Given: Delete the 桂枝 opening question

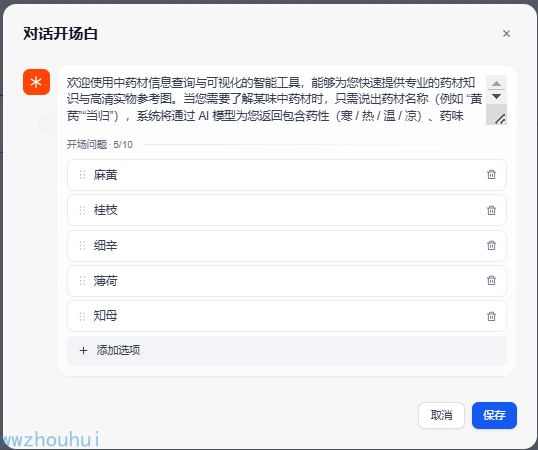Looking at the screenshot, I should [x=491, y=210].
